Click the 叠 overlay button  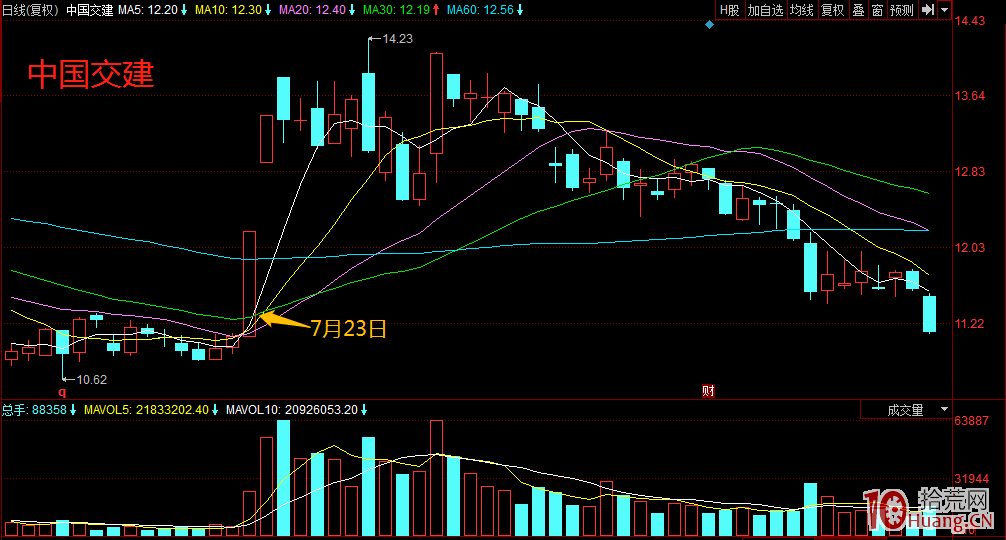(858, 10)
